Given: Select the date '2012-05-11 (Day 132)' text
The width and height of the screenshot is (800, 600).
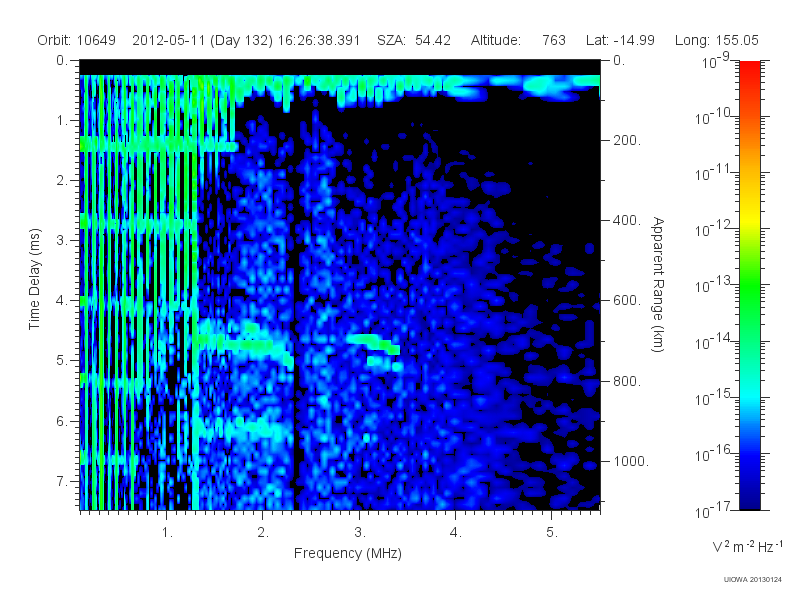Looking at the screenshot, I should point(203,40).
